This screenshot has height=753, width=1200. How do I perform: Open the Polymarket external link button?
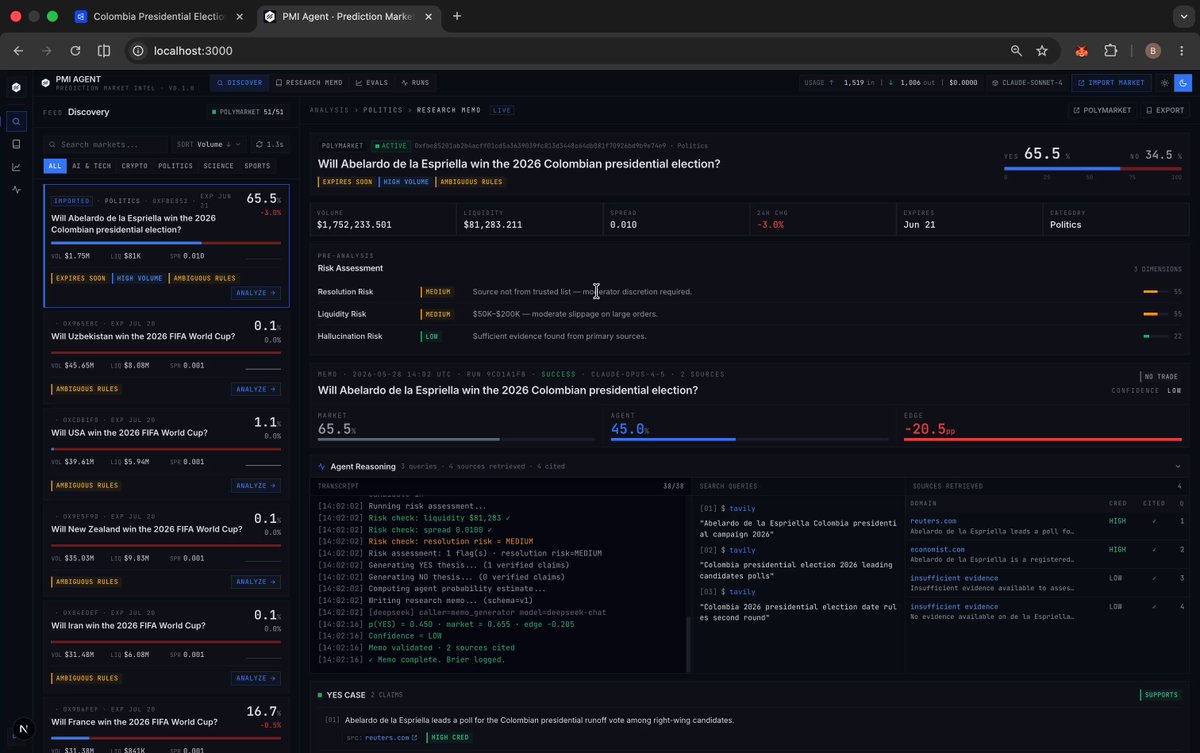tap(1104, 110)
